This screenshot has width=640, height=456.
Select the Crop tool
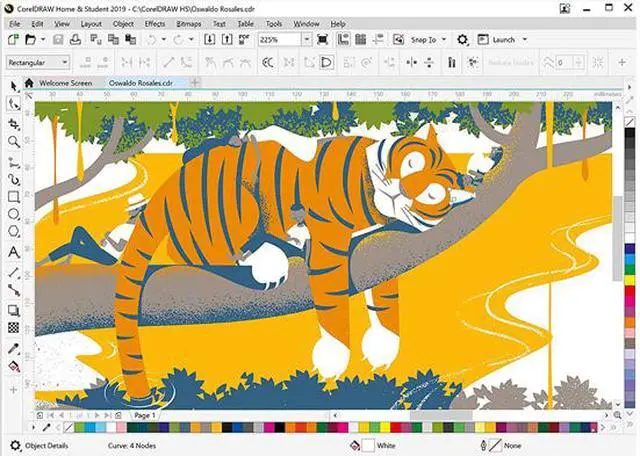point(13,124)
